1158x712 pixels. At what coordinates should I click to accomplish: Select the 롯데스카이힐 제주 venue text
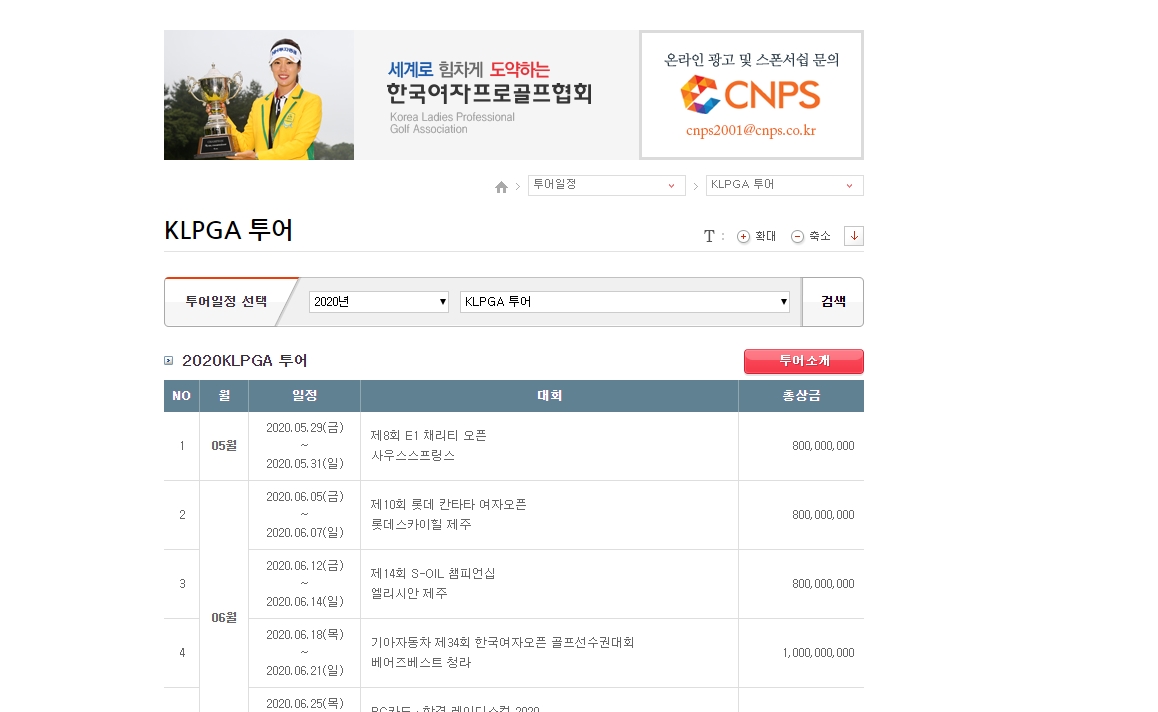[421, 524]
